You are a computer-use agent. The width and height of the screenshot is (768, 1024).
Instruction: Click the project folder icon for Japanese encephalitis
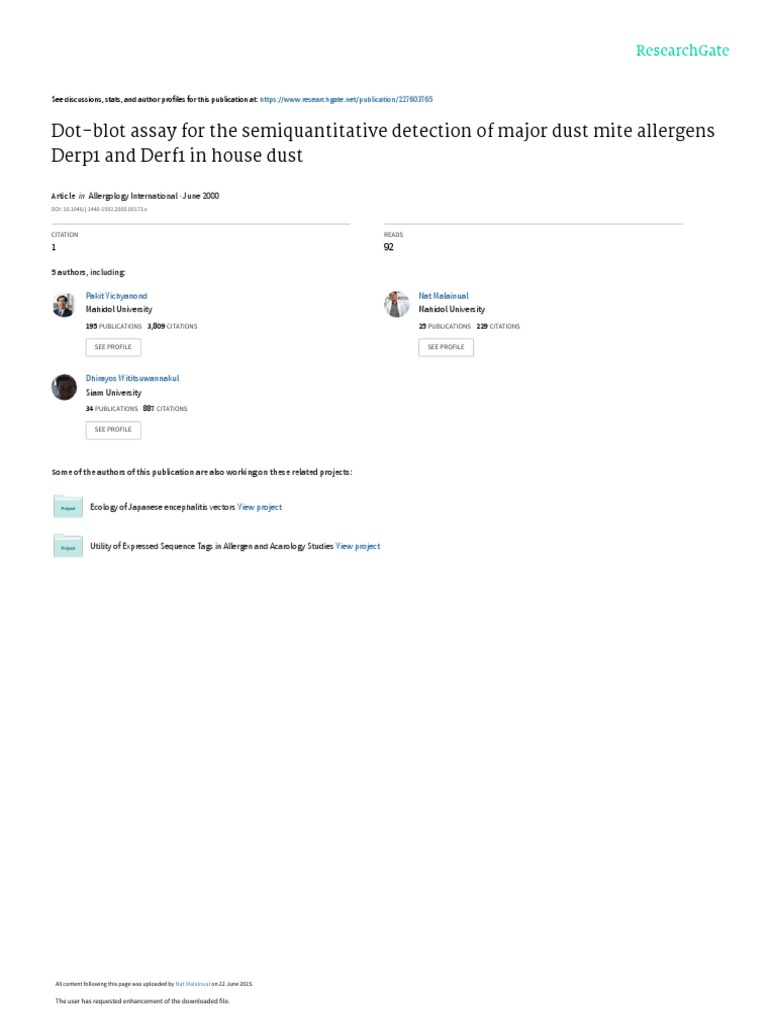click(68, 507)
